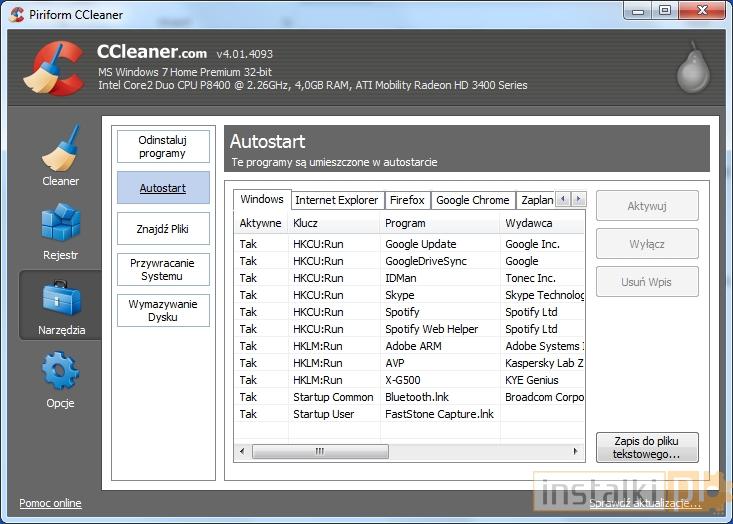Viewport: 733px width, 524px height.
Task: Click the Usuń Wpis button
Action: pos(647,281)
